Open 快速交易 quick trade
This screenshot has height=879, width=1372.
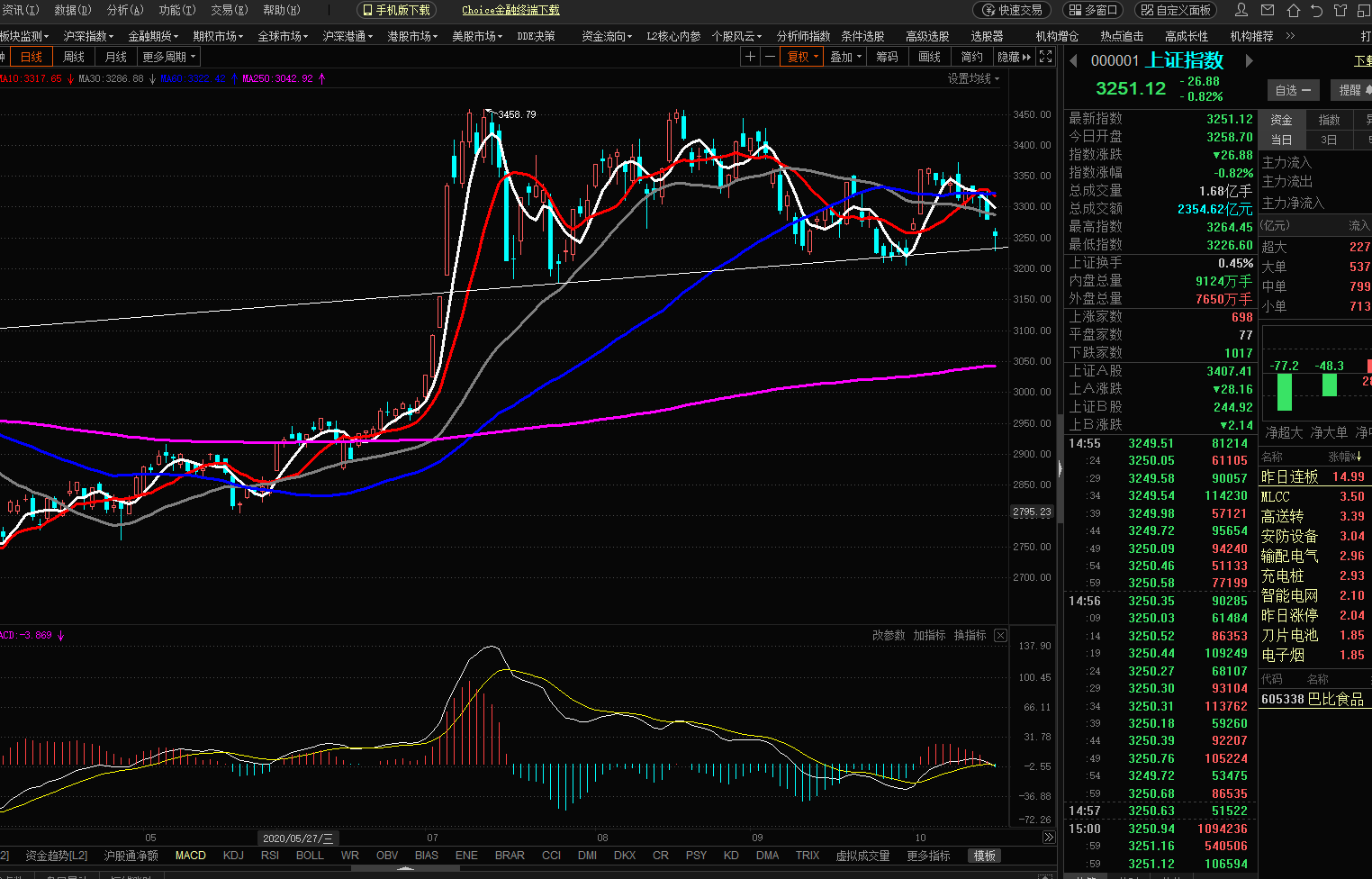[1013, 11]
